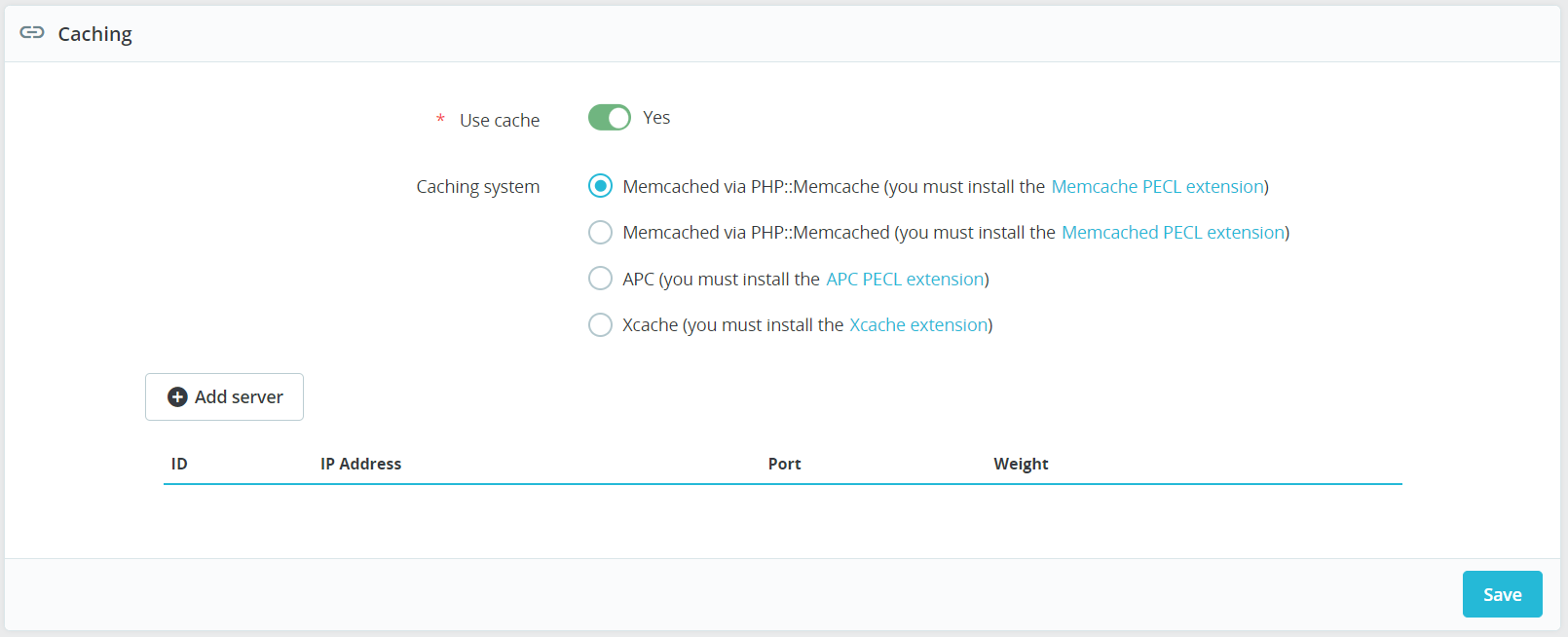1568x637 pixels.
Task: Click the Use cache field label
Action: tap(500, 121)
